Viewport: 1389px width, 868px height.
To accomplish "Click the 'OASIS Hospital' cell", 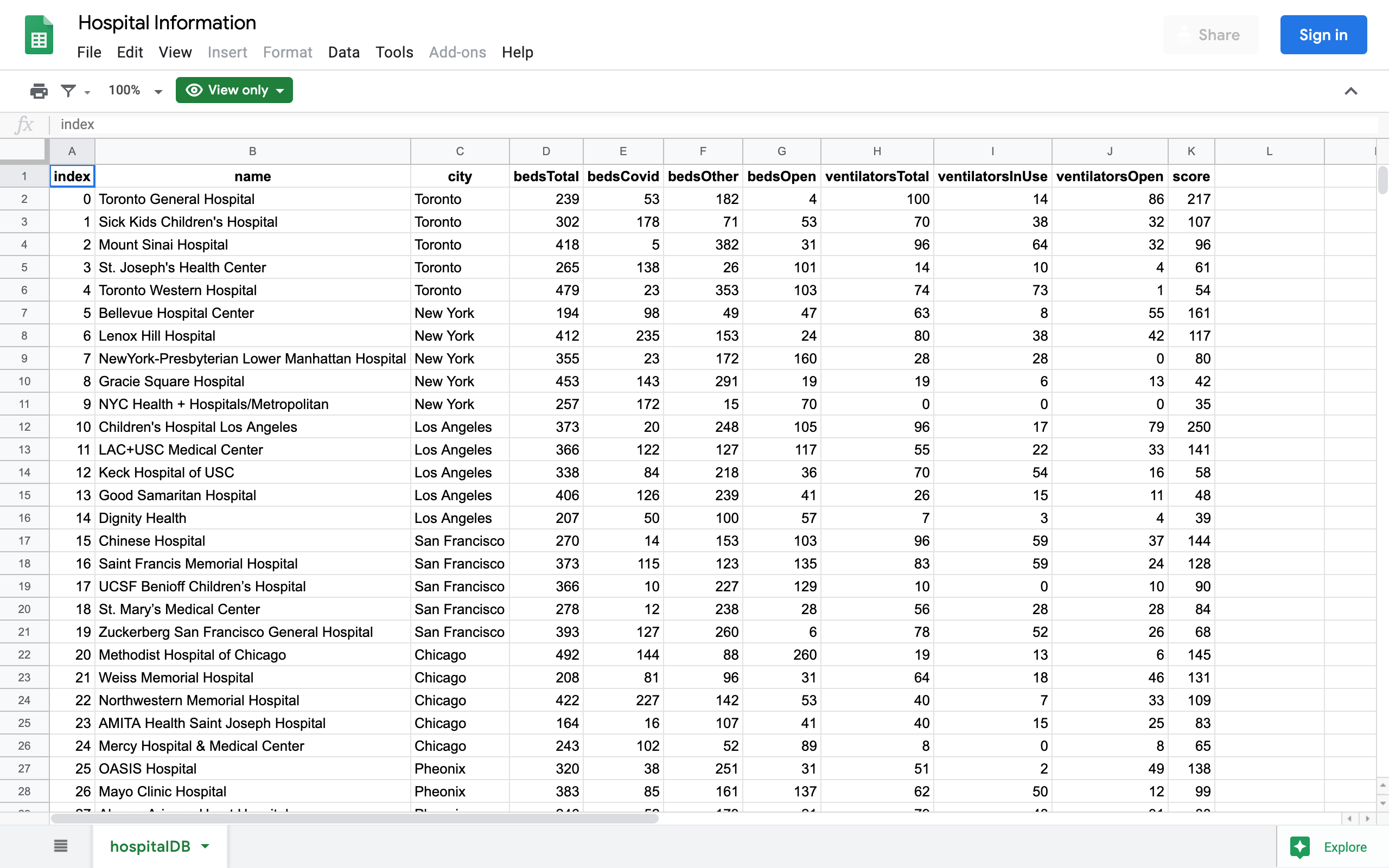I will tap(252, 769).
